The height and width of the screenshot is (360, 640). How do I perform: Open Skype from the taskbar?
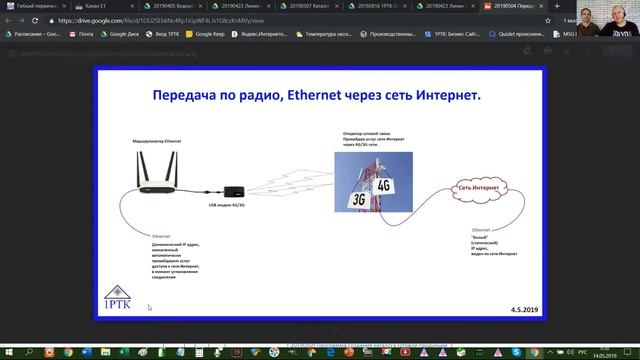pyautogui.click(x=516, y=352)
